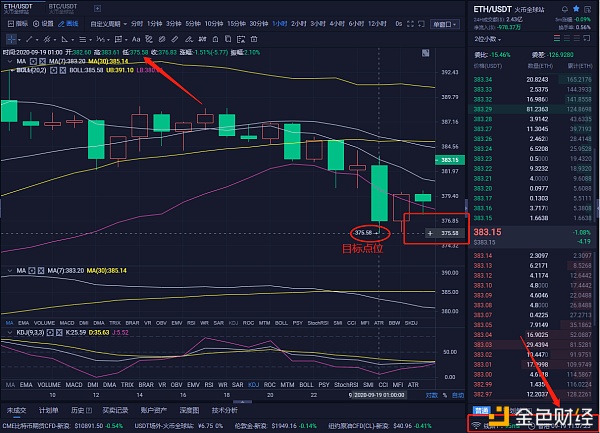
Task: Toggle the 画线 drawing mode button
Action: click(x=68, y=24)
